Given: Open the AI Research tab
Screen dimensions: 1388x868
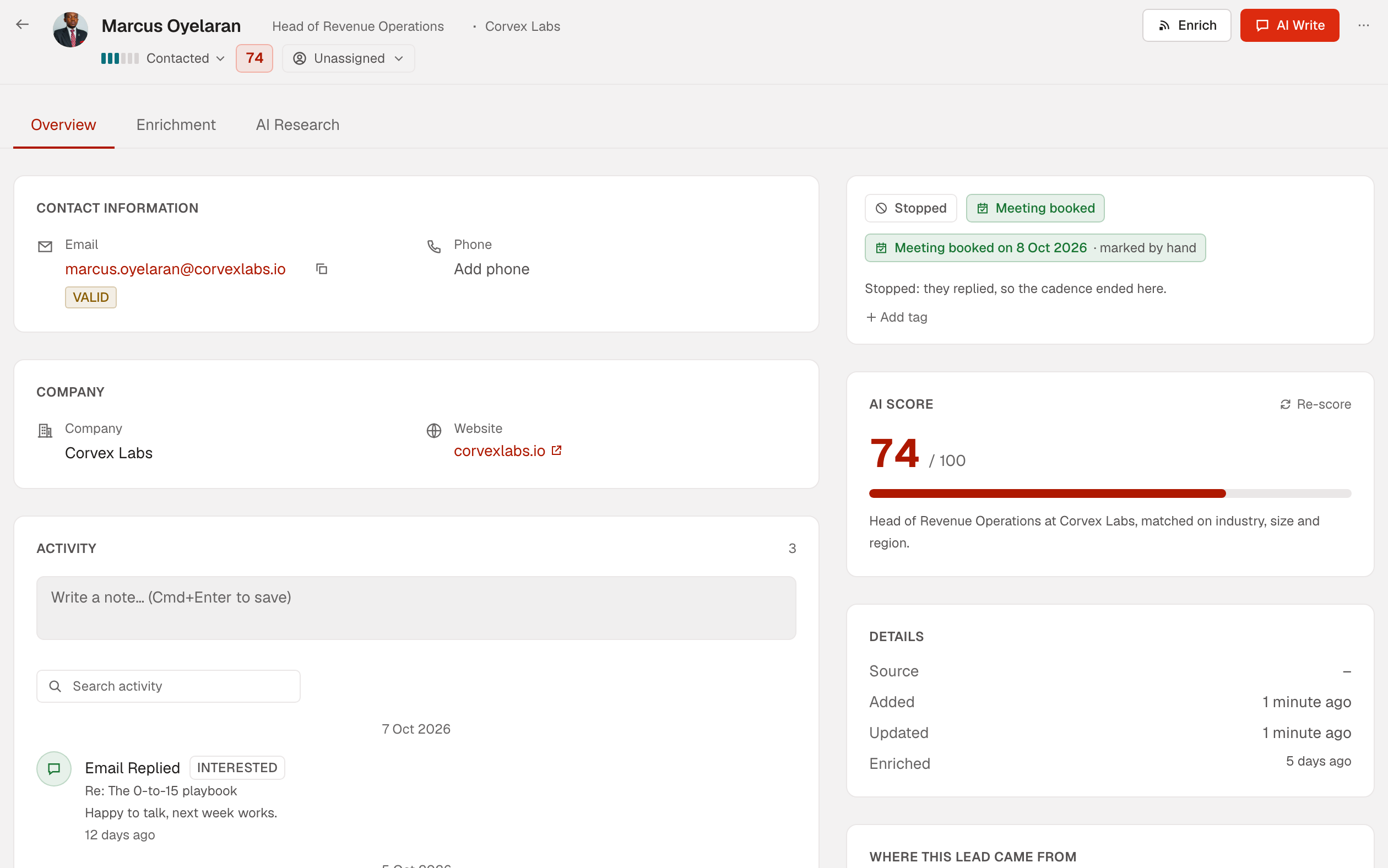Looking at the screenshot, I should click(x=297, y=124).
